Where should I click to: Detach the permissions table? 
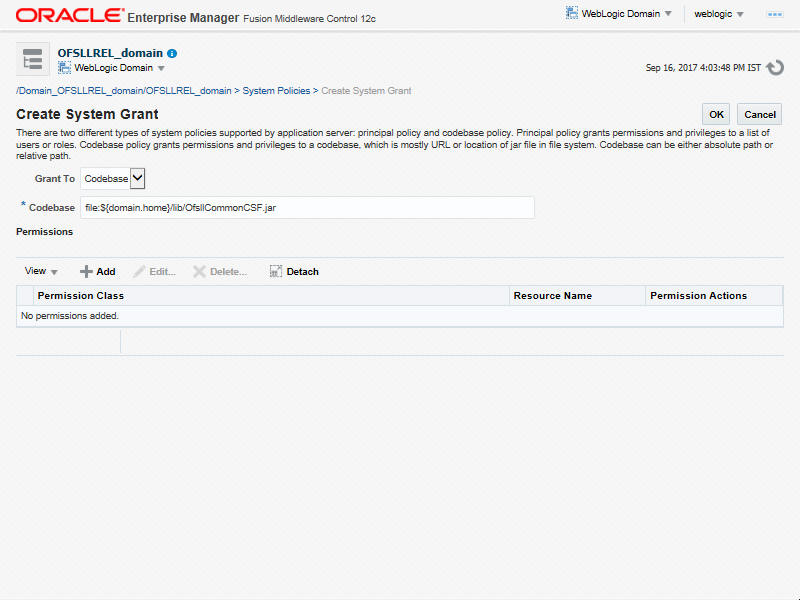[294, 271]
